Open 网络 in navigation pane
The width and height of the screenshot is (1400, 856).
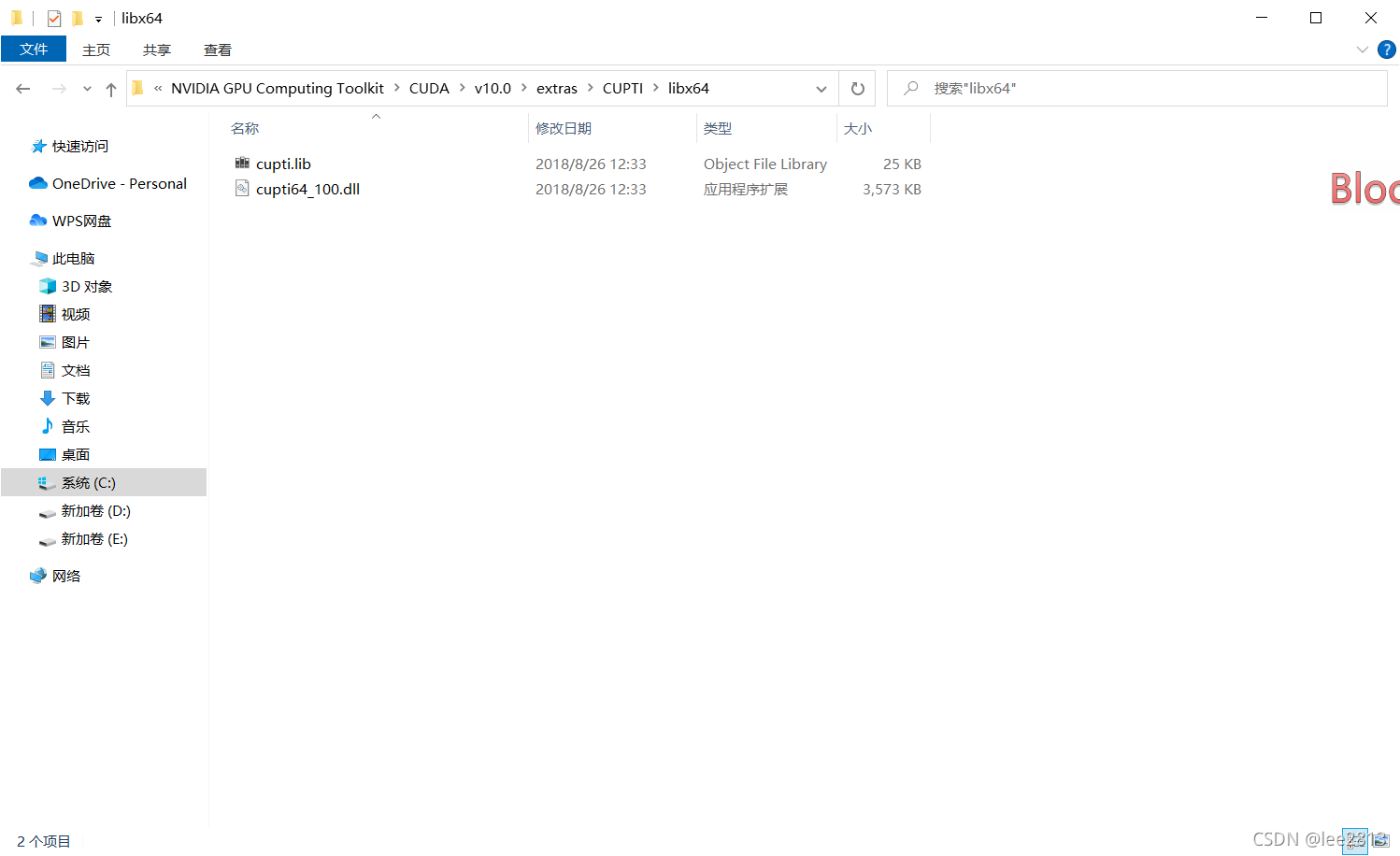(66, 576)
